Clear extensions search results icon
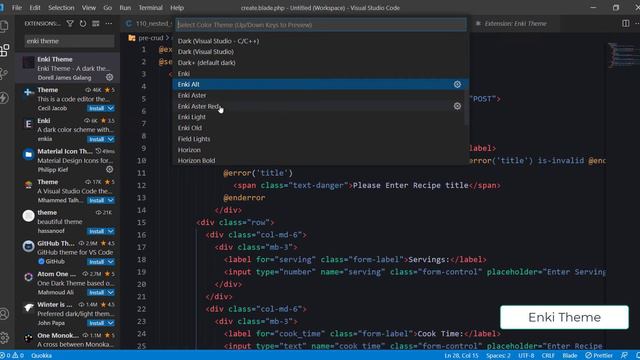 [96, 24]
